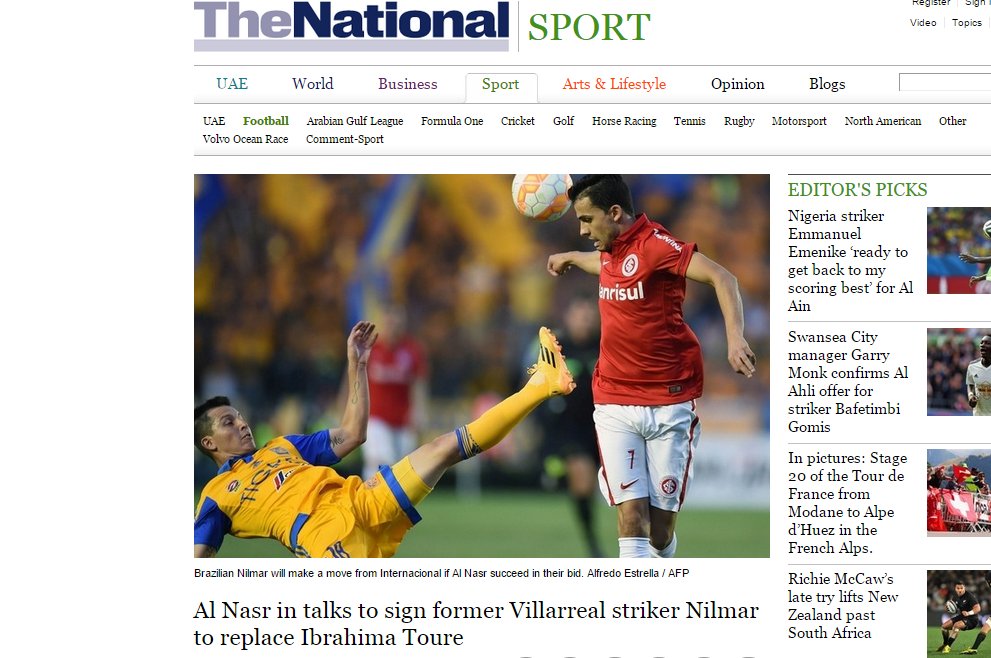991x658 pixels.
Task: Click the Swansea City Gomis story thumbnail
Action: pos(959,372)
